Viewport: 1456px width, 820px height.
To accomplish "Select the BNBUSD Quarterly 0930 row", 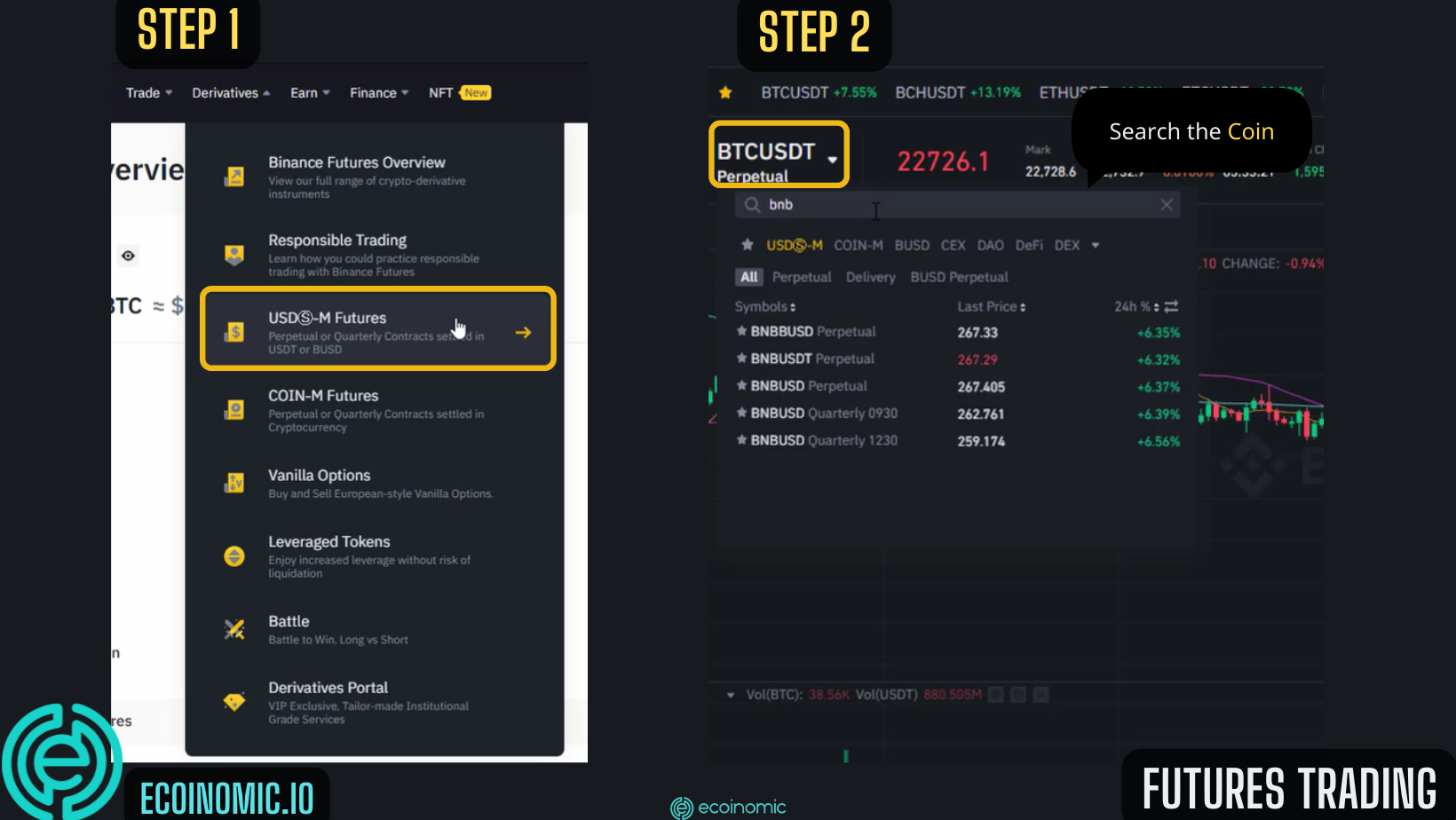I will 958,414.
